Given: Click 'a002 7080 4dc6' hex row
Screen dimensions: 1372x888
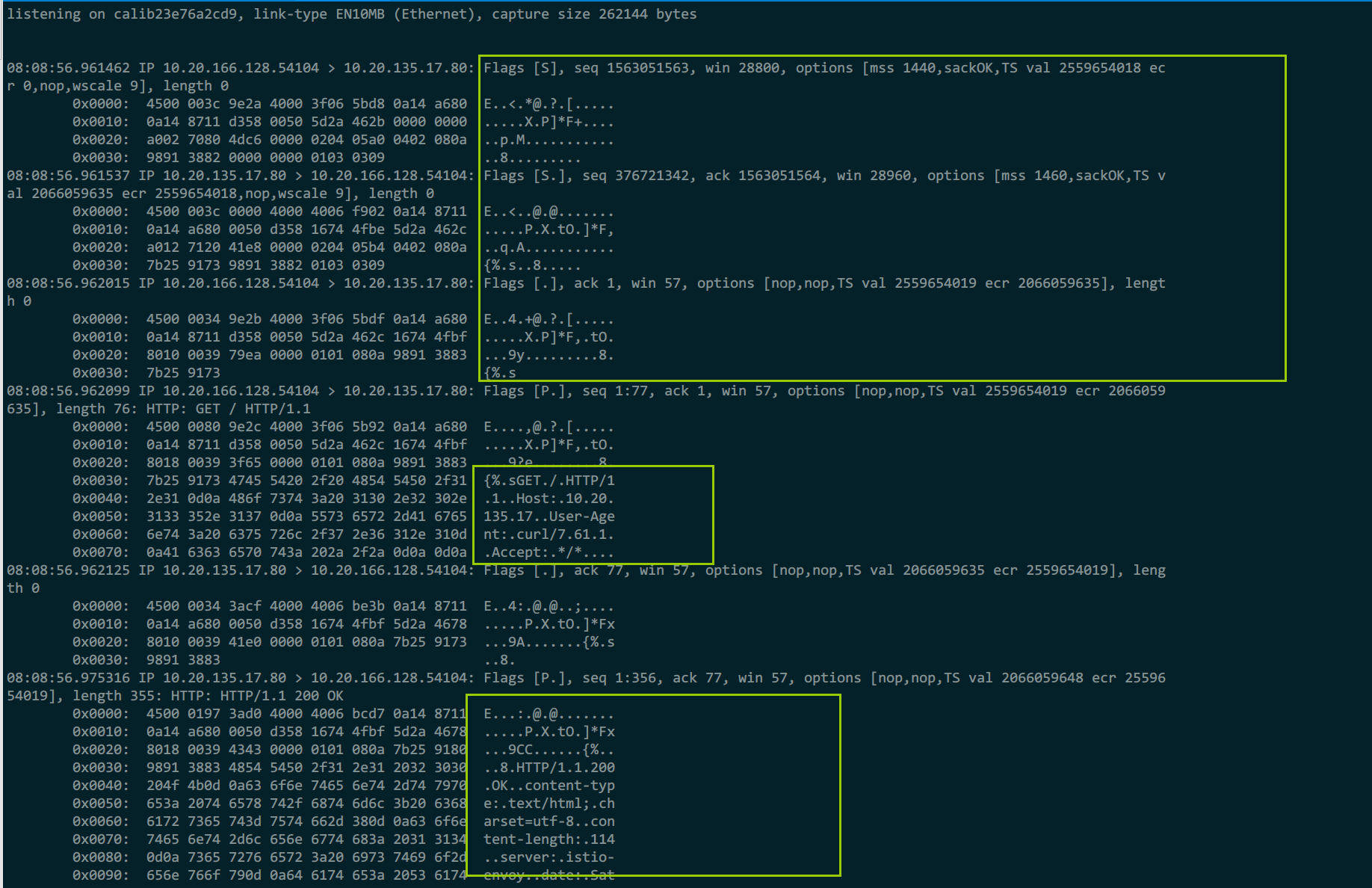Looking at the screenshot, I should 306,140.
